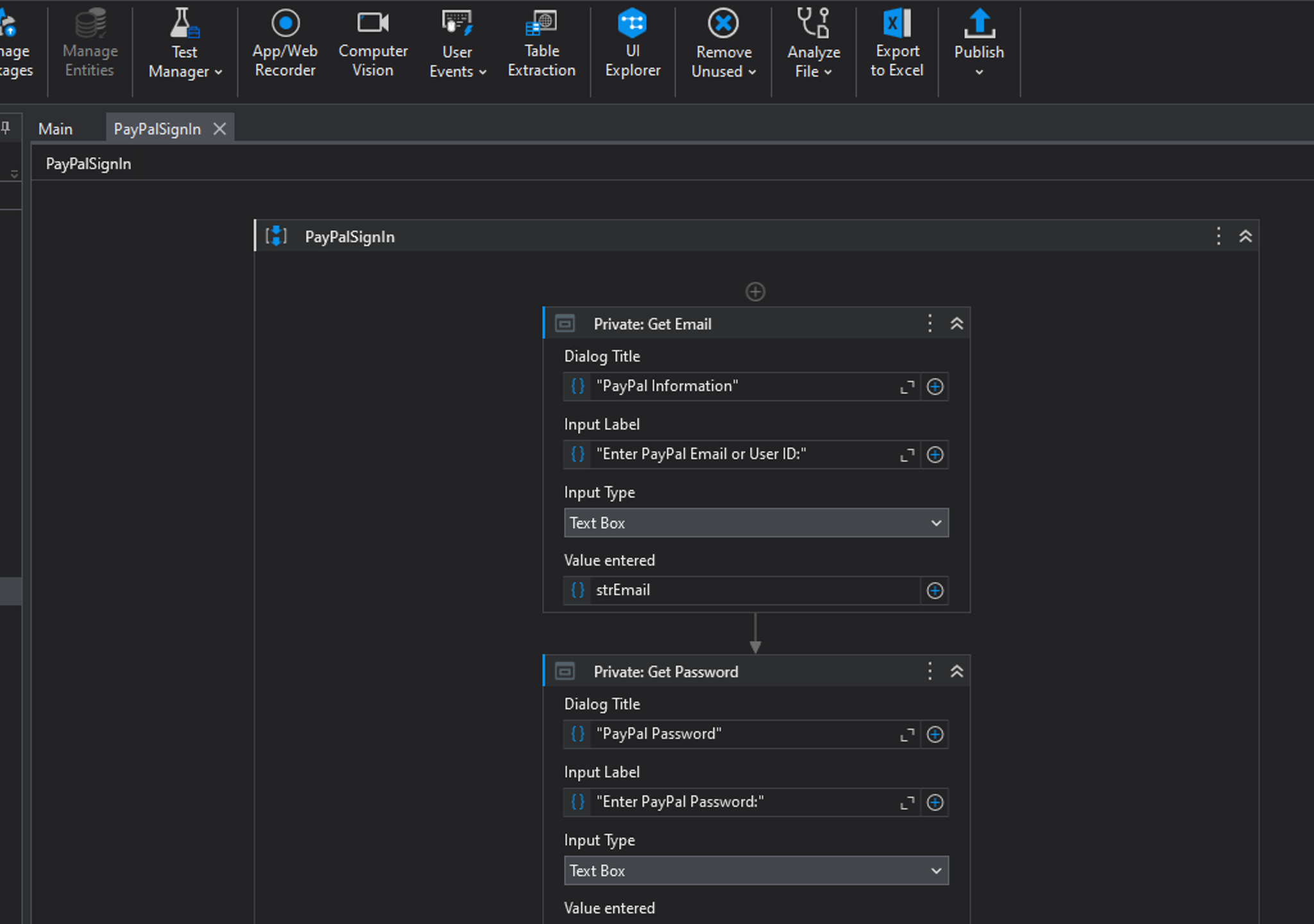1314x924 pixels.
Task: Expand editor for Email input label
Action: click(907, 455)
